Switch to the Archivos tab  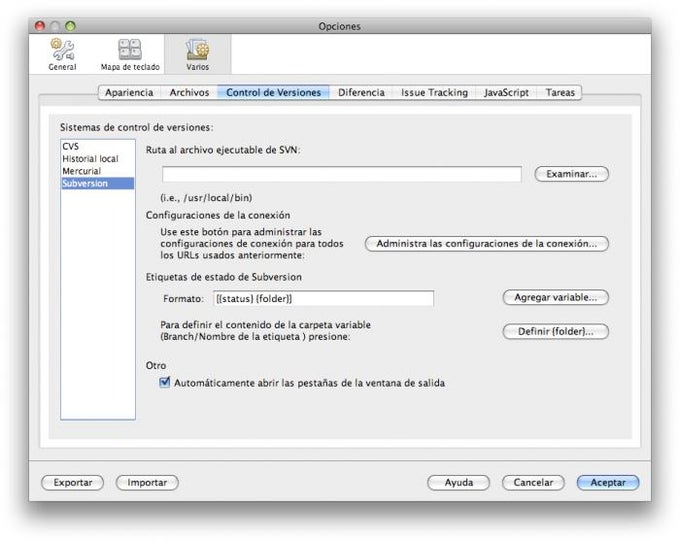click(189, 92)
